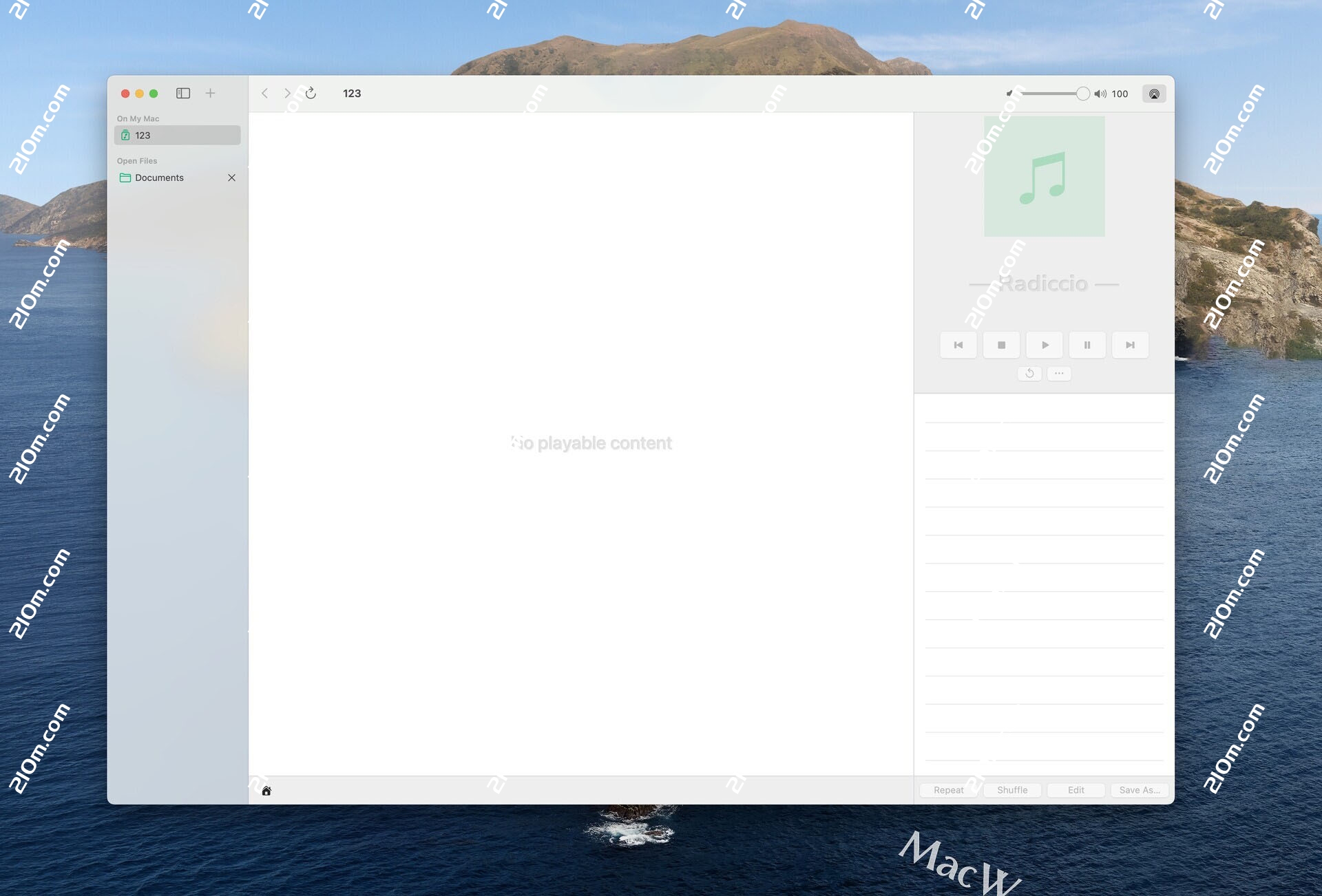Image resolution: width=1322 pixels, height=896 pixels.
Task: Select the 123 playlist in the sidebar
Action: click(143, 135)
